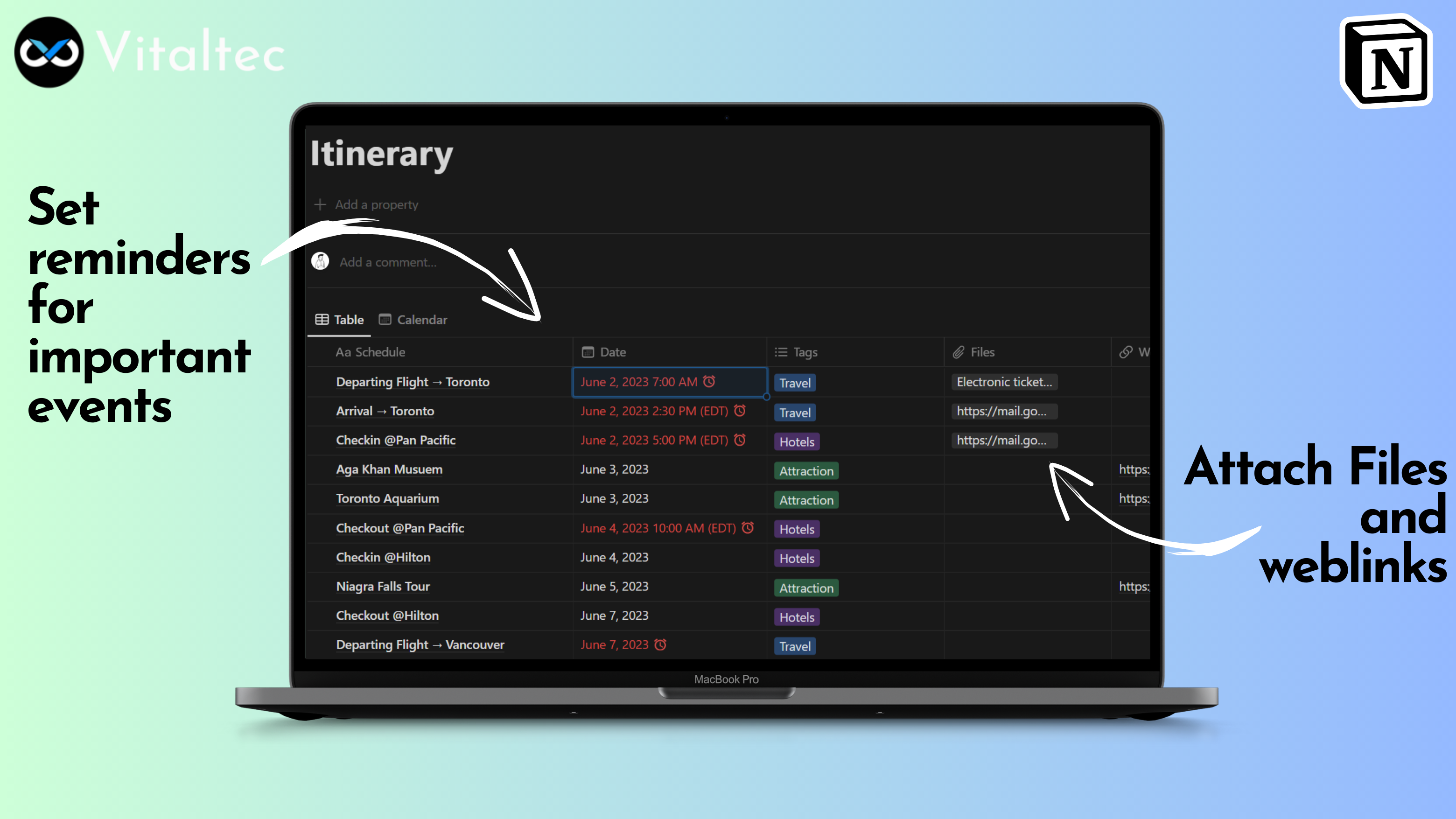Click the purple Hotels tag on Checkin @Hilton
1456x819 pixels.
click(797, 559)
